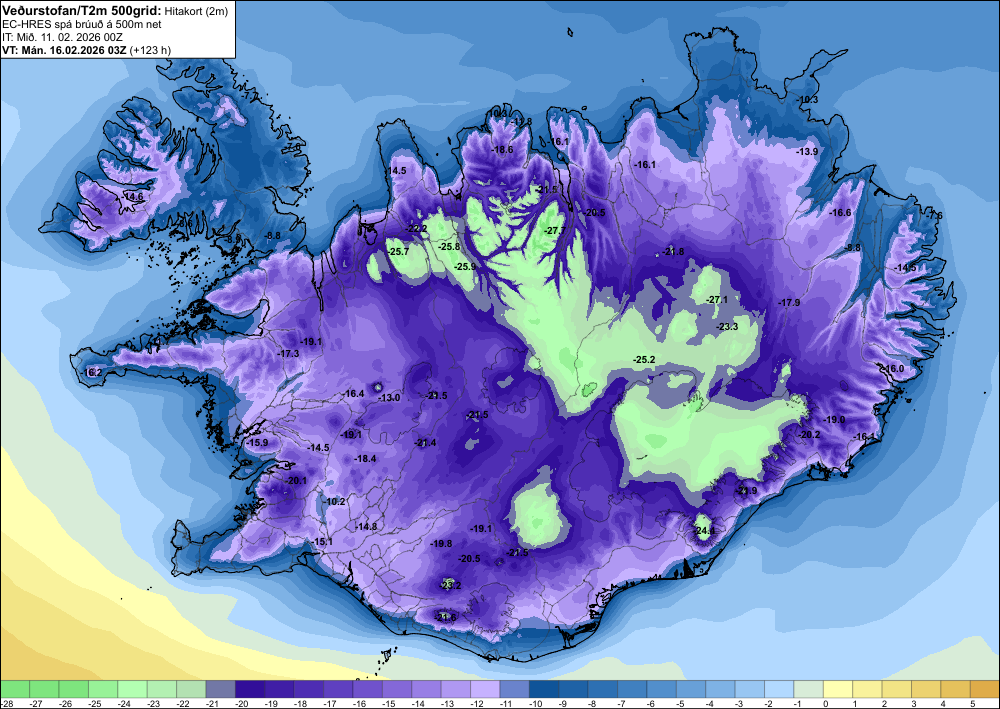Click the -14.8 temperature label

point(366,527)
